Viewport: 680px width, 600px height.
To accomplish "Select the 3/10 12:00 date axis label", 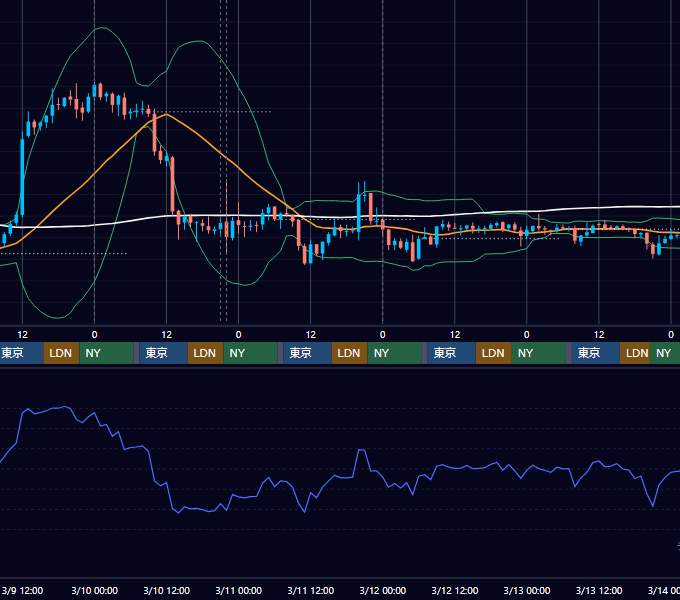I will (x=167, y=590).
